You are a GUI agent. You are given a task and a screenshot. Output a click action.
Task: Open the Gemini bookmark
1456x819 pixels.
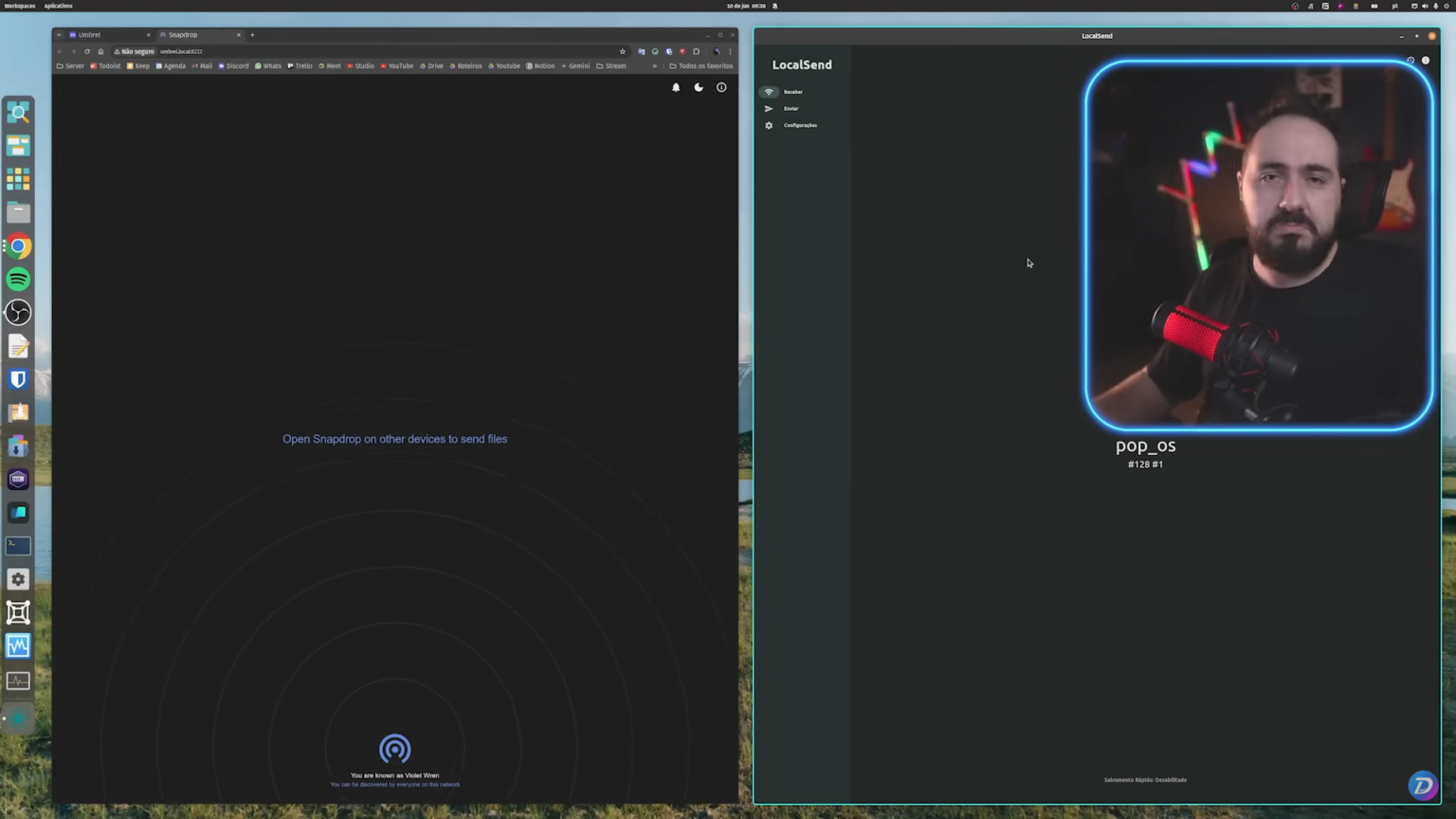pyautogui.click(x=575, y=66)
